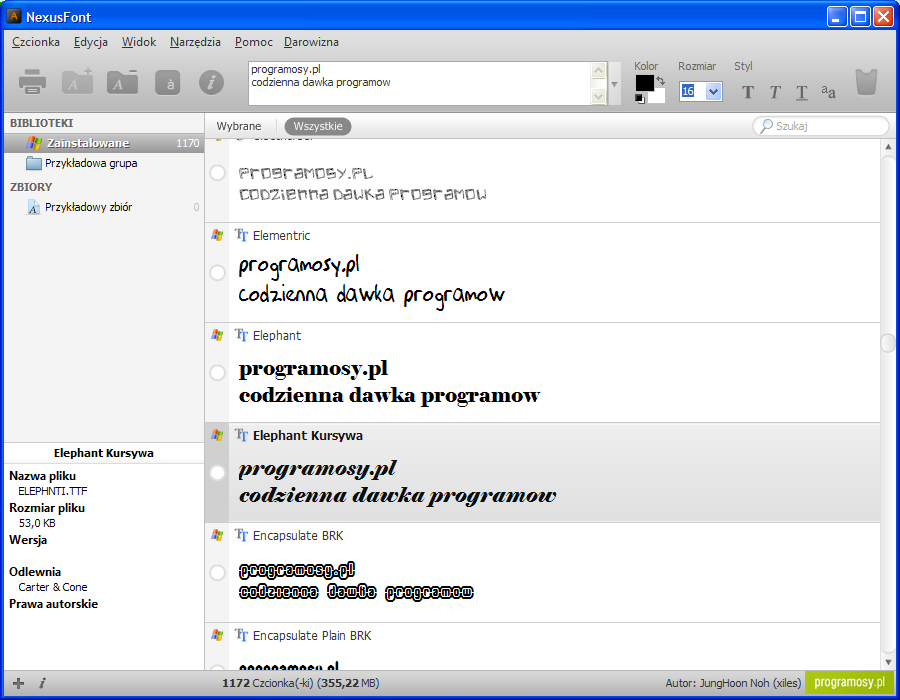Reset to default colors small icon
Screen dimensions: 900x700
coord(639,99)
